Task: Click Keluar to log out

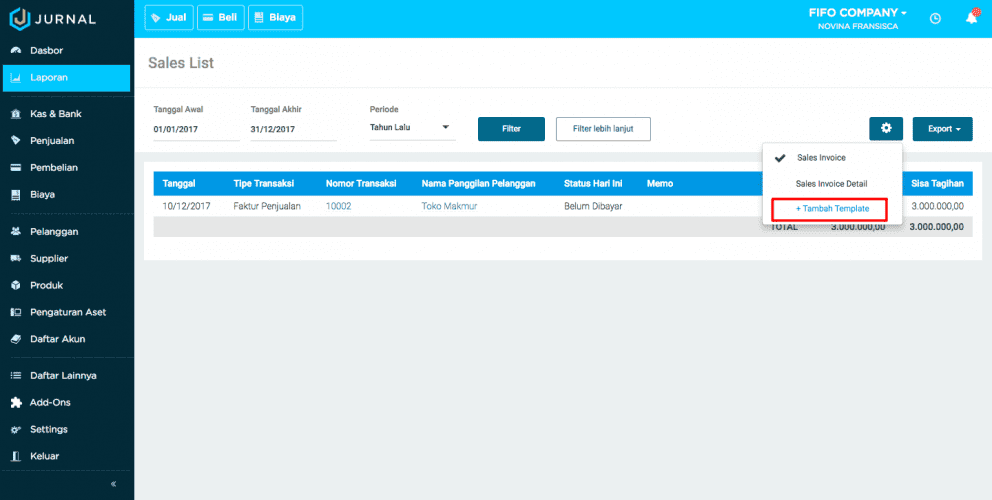Action: pyautogui.click(x=44, y=456)
